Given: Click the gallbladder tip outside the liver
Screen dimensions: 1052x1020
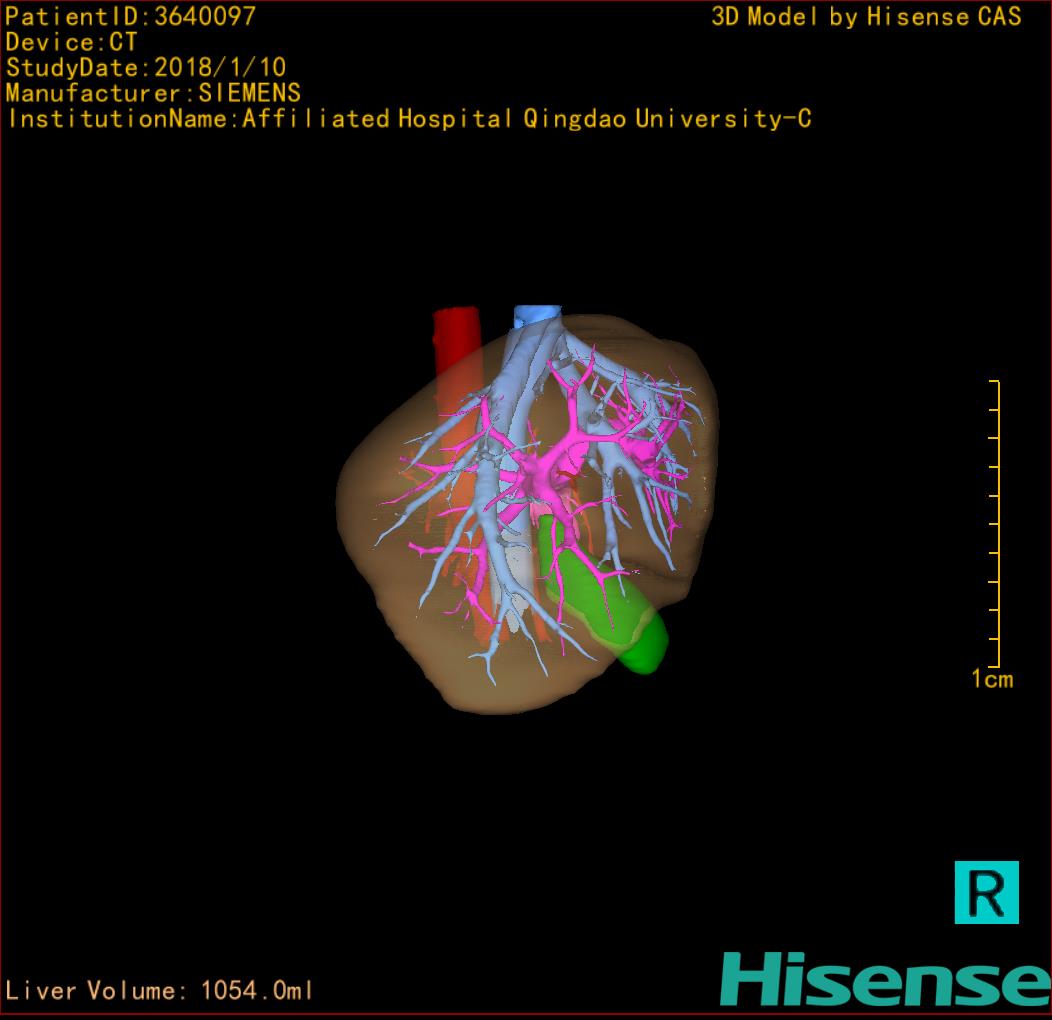Looking at the screenshot, I should [645, 650].
